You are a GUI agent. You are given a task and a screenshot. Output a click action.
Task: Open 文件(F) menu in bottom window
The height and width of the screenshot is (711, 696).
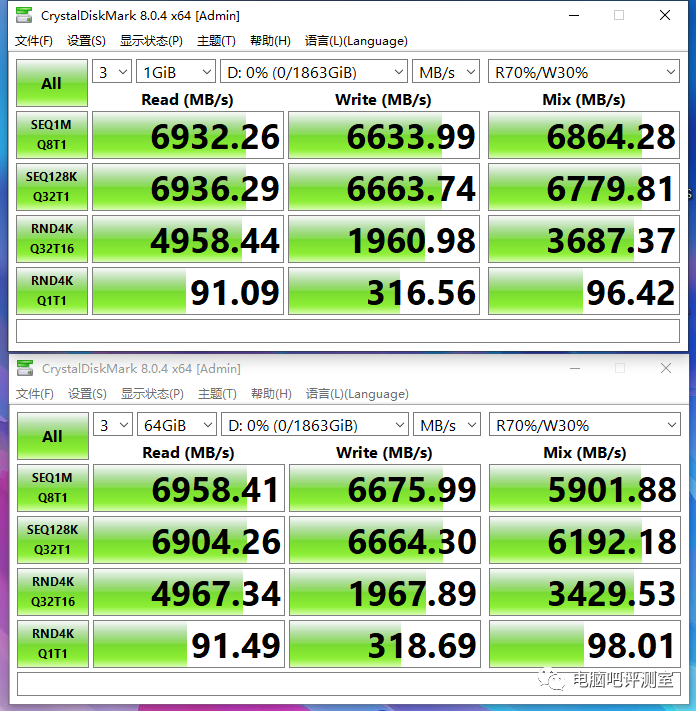34,394
